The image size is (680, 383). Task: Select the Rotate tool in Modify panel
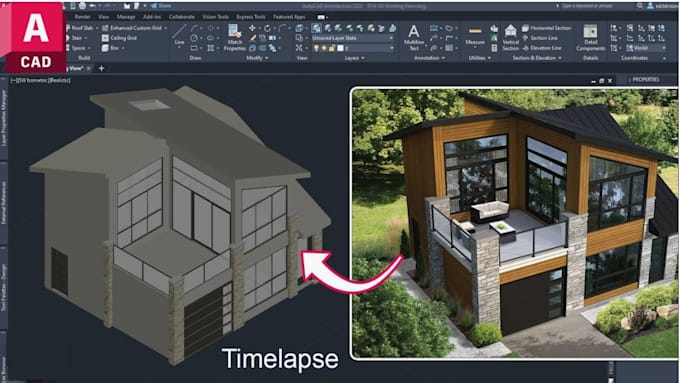[267, 28]
